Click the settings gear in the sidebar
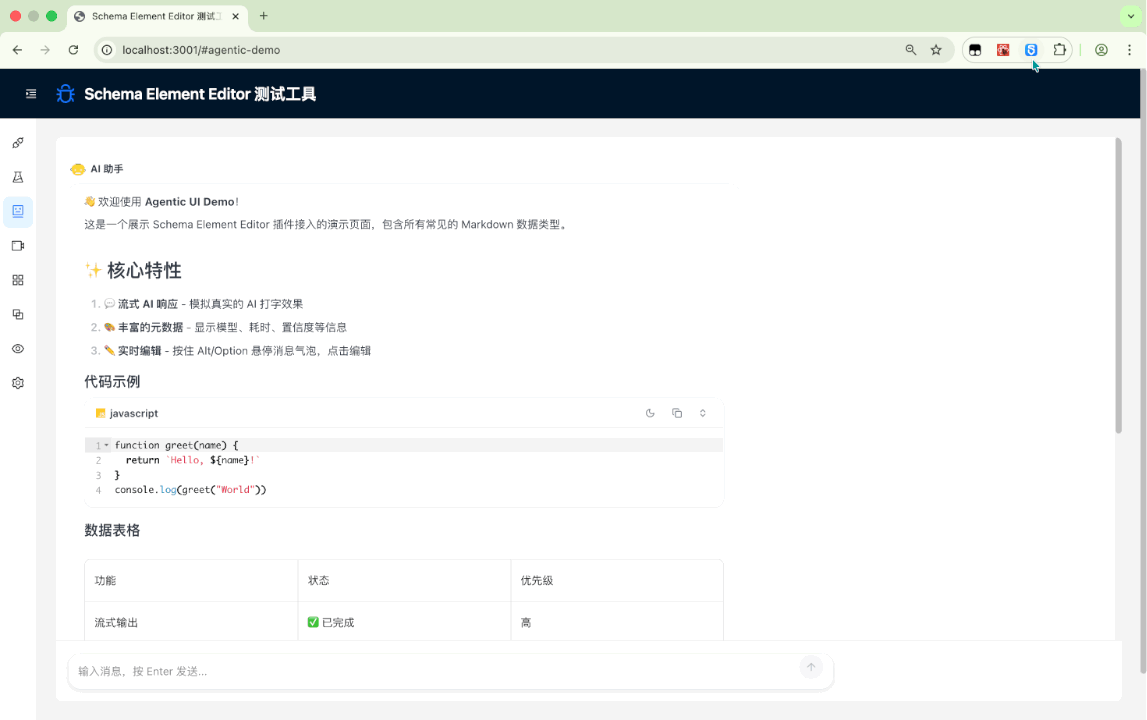The height and width of the screenshot is (720, 1147). pos(18,383)
